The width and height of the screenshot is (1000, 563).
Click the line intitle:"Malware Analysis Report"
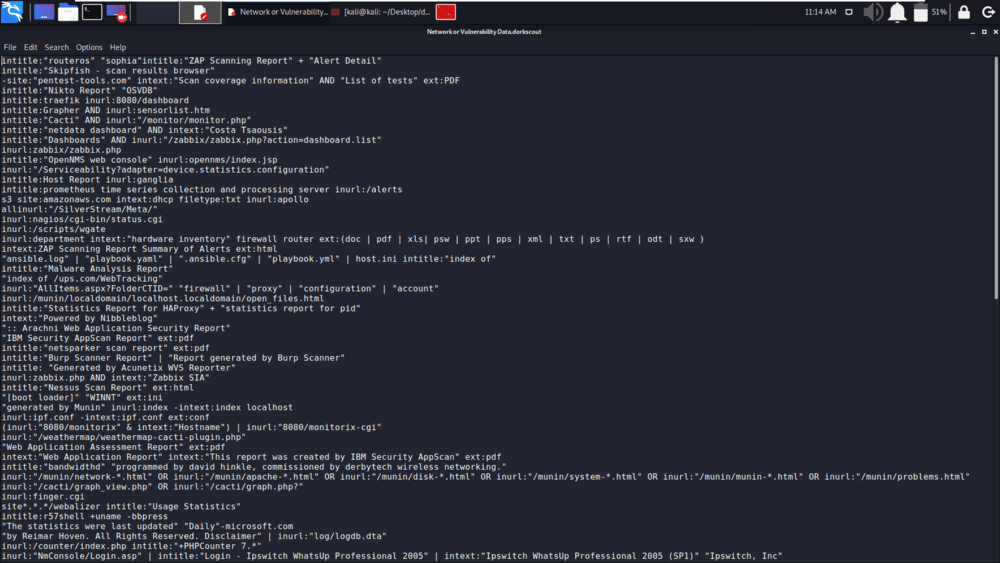(87, 268)
